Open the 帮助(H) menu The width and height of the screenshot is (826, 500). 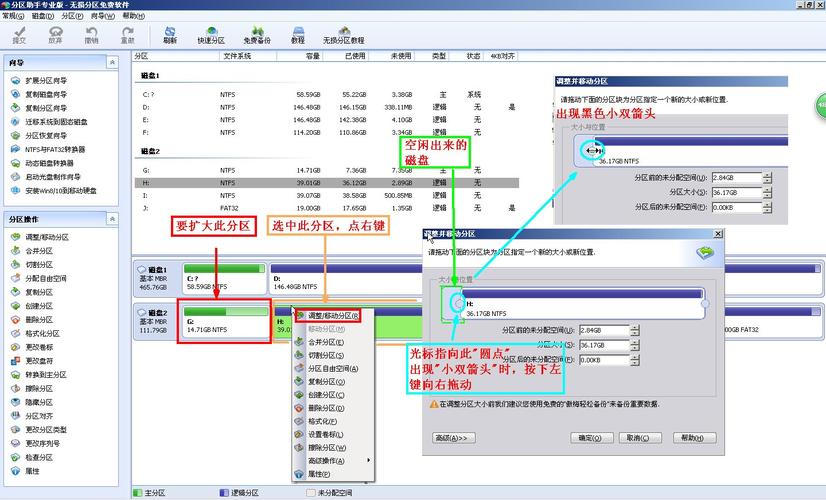pos(134,16)
